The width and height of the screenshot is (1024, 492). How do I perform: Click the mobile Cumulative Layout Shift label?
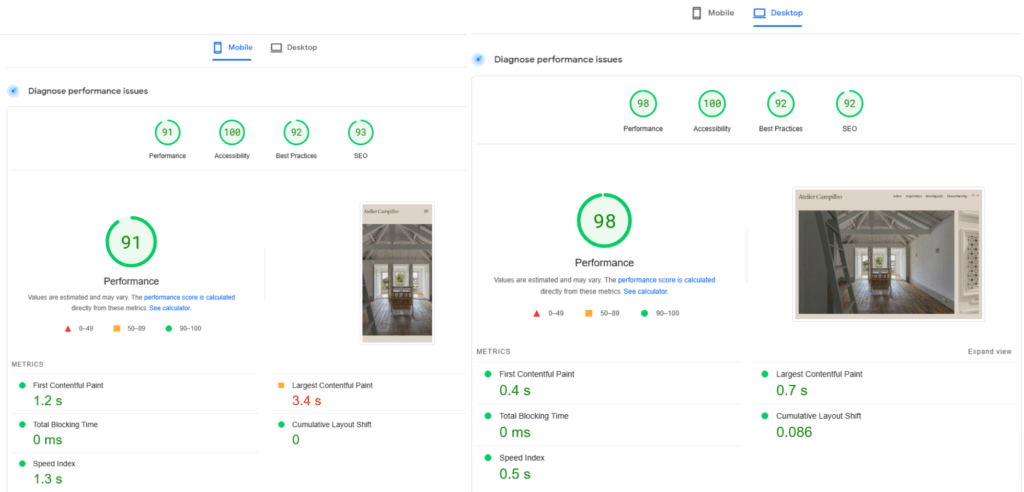332,425
